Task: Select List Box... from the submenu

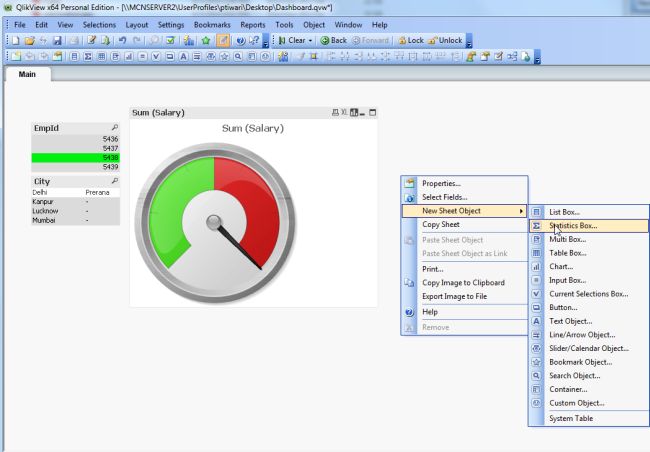Action: tap(589, 212)
